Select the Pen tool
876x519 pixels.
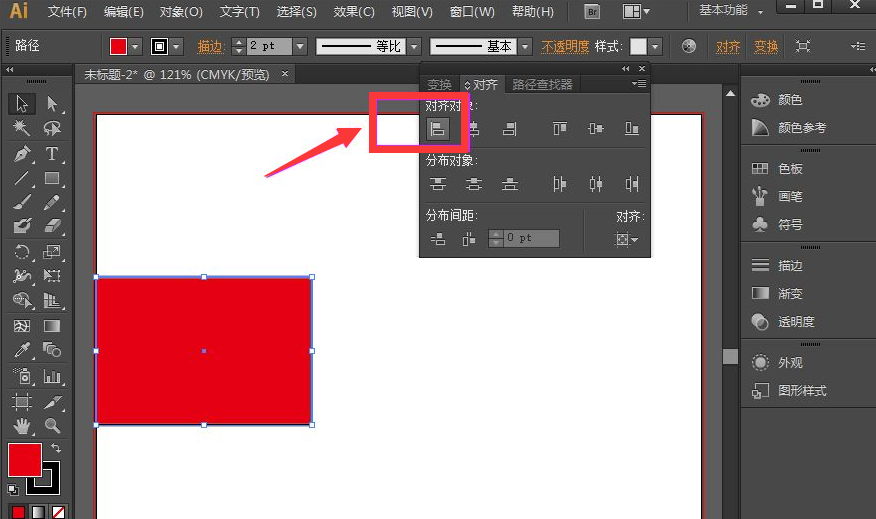click(x=22, y=154)
